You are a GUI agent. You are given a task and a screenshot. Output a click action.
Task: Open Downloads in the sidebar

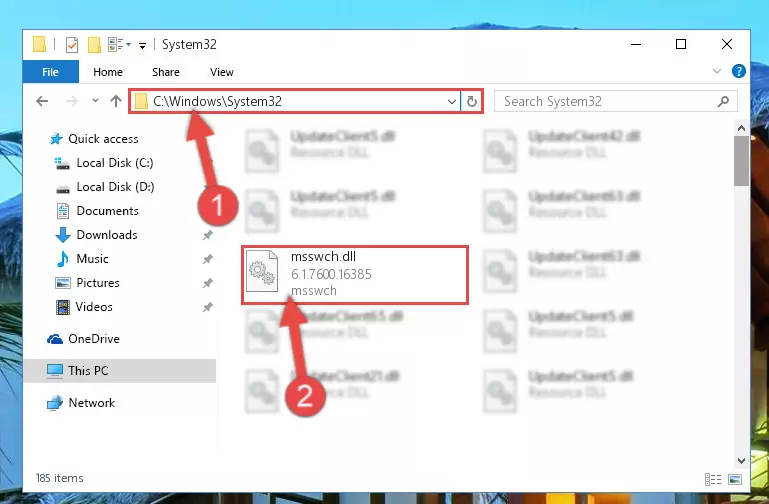click(106, 235)
